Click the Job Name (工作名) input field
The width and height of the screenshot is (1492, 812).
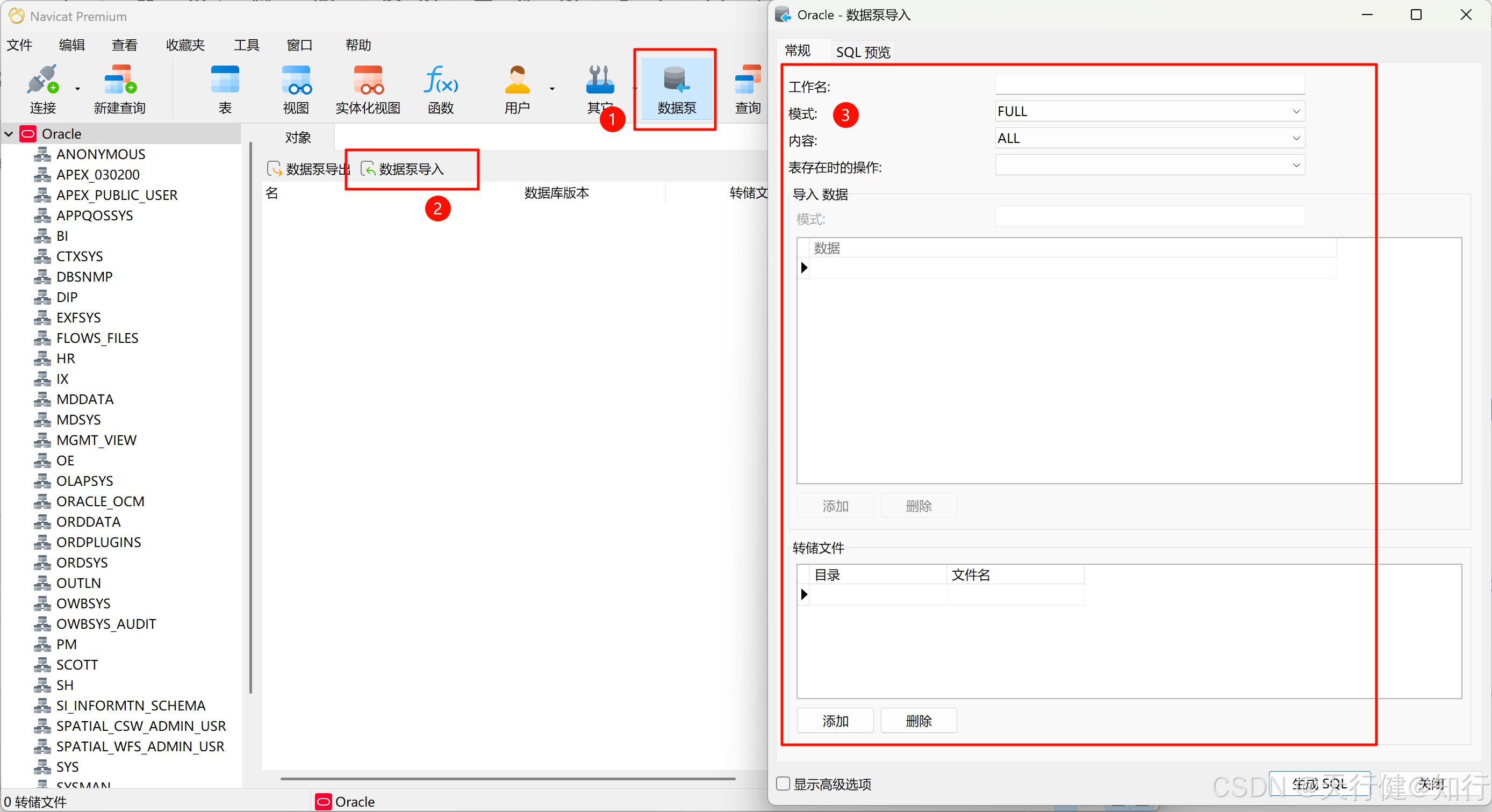click(x=1149, y=84)
